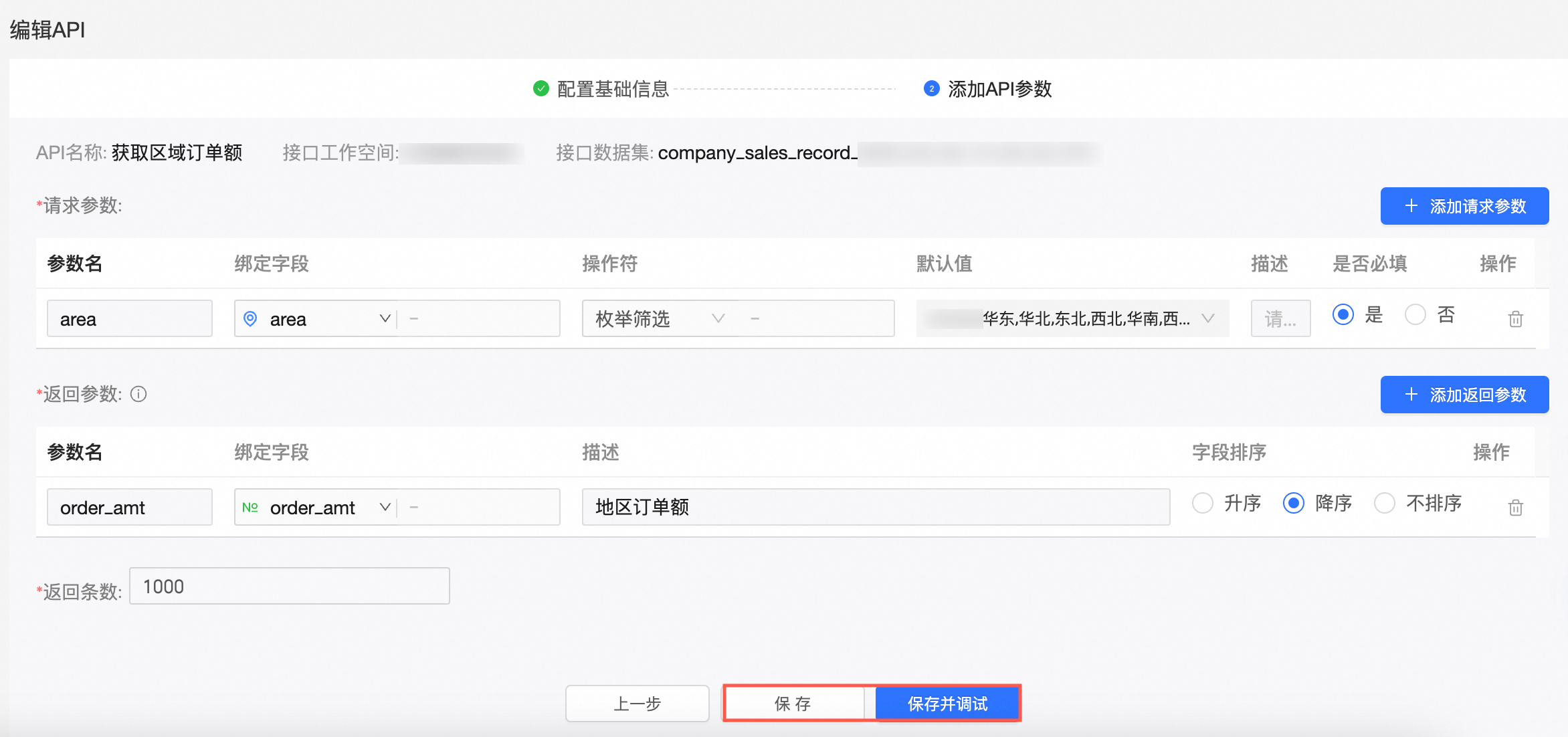Delete the area request parameter row
The height and width of the screenshot is (737, 1568).
[1515, 319]
